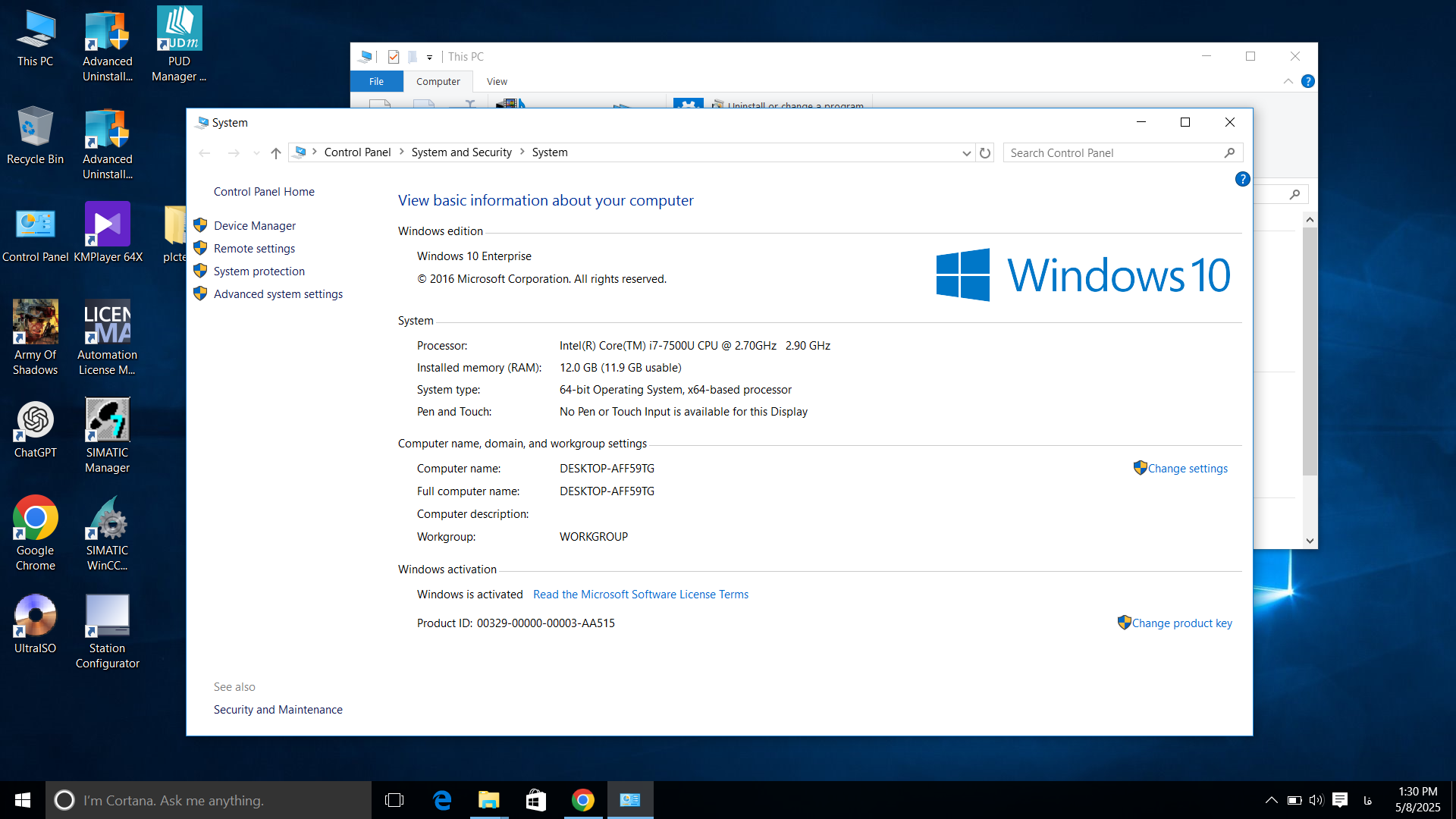Click the Cortana search box

coord(209,800)
